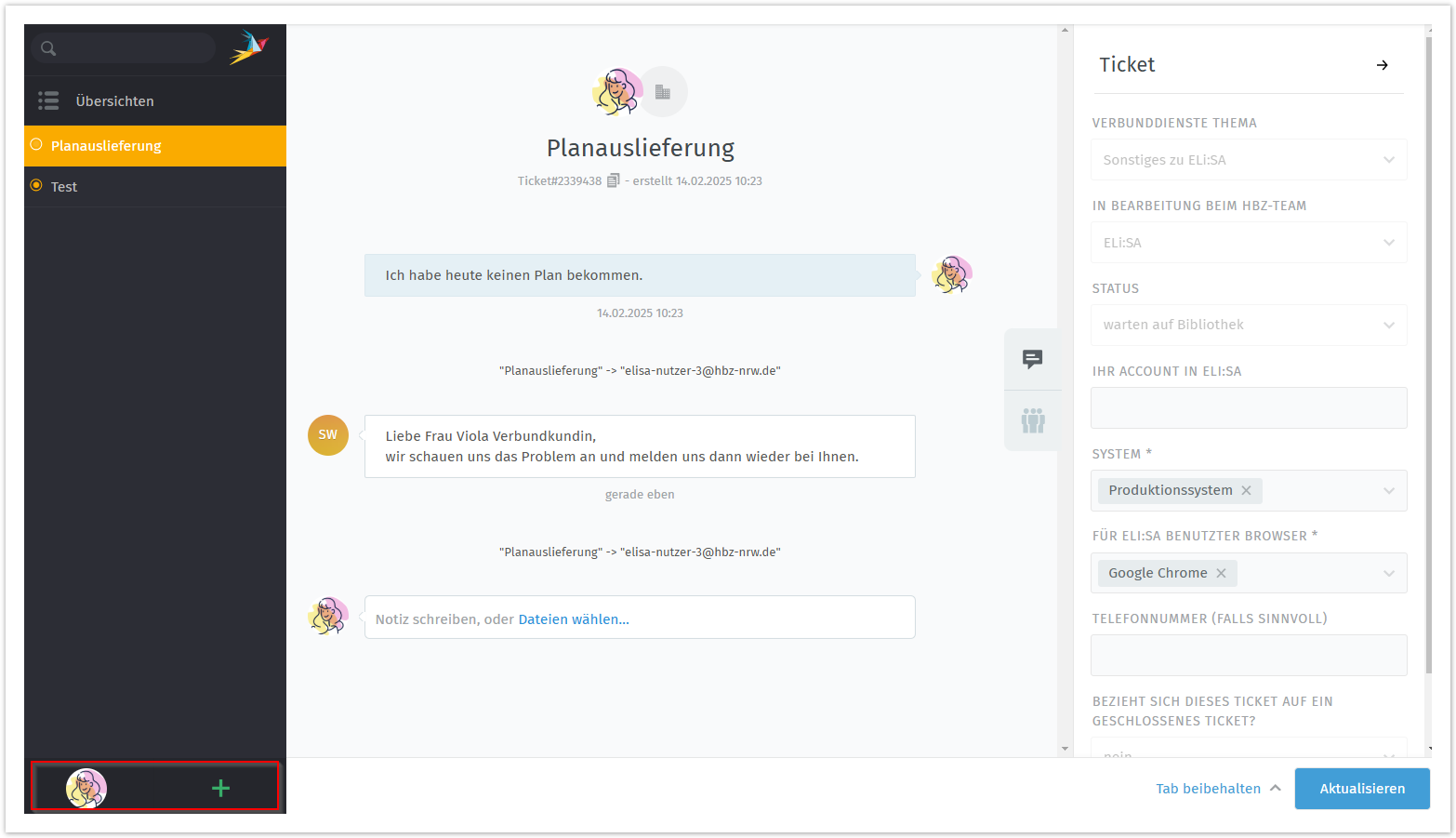Click the green plus new-ticket icon

click(x=220, y=789)
